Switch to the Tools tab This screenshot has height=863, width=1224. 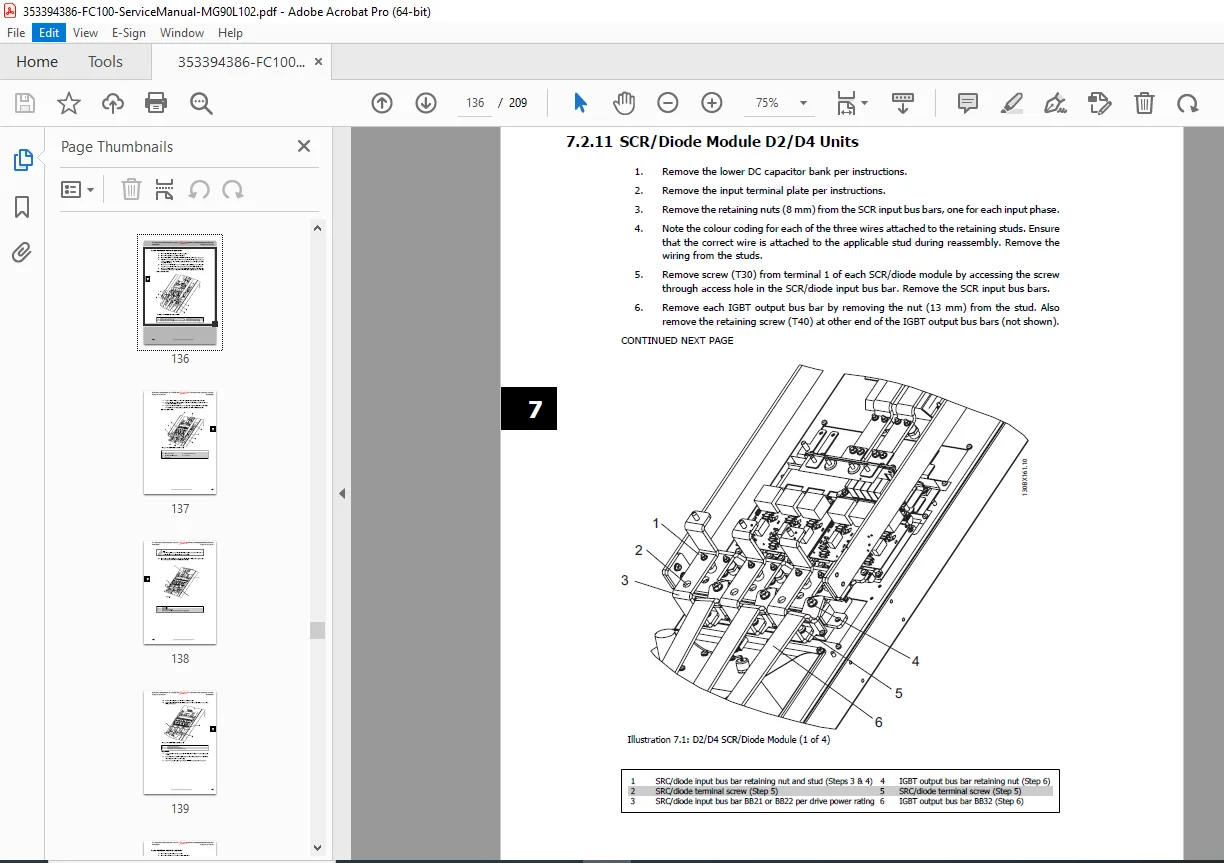pyautogui.click(x=105, y=62)
